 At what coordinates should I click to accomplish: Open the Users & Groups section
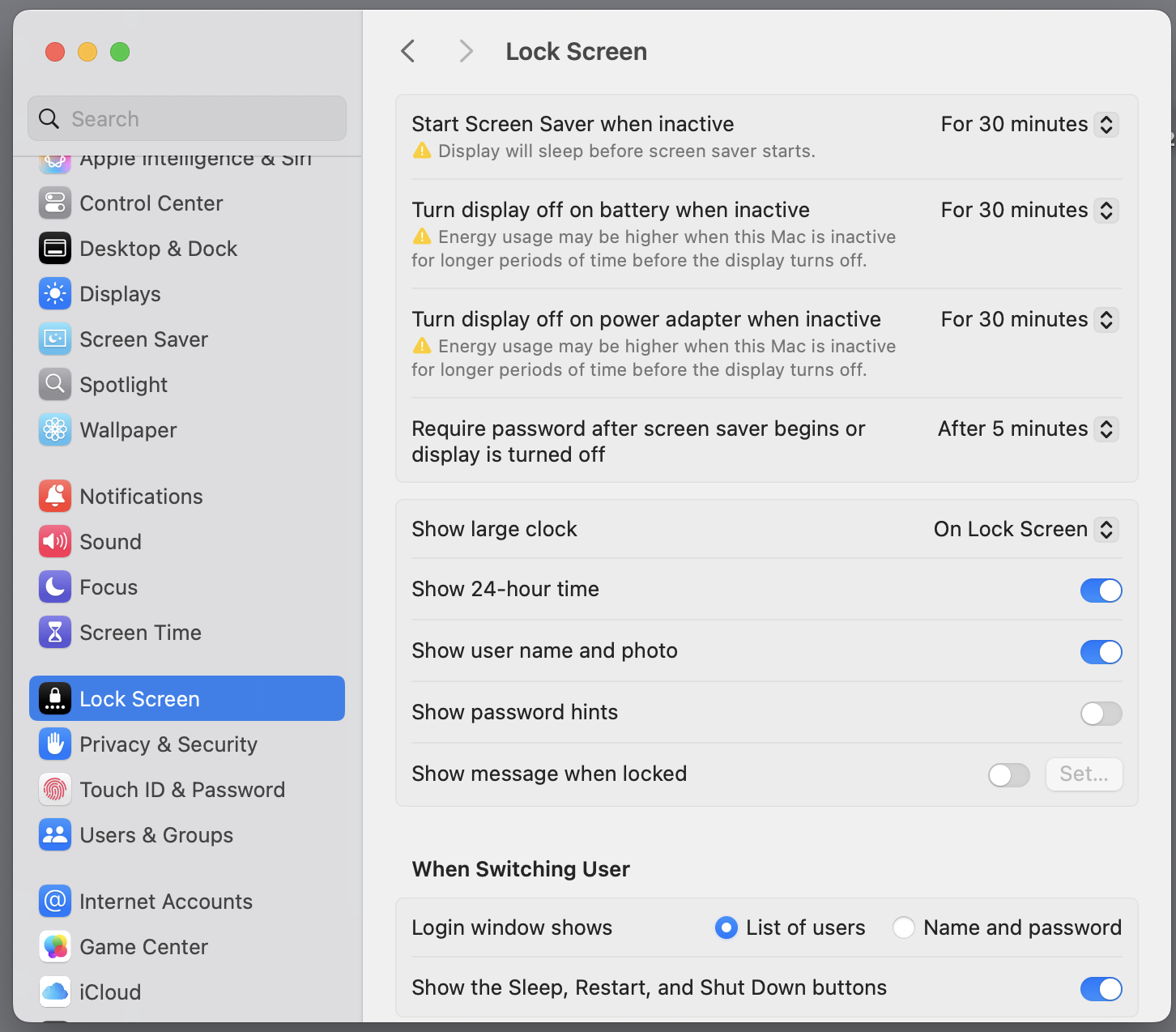pyautogui.click(x=156, y=835)
